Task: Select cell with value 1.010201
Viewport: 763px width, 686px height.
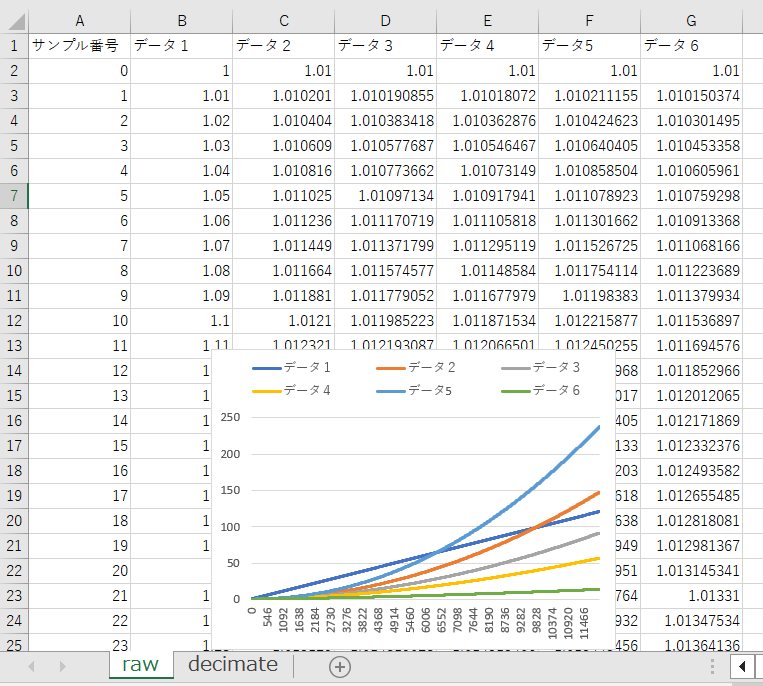Action: pyautogui.click(x=284, y=96)
